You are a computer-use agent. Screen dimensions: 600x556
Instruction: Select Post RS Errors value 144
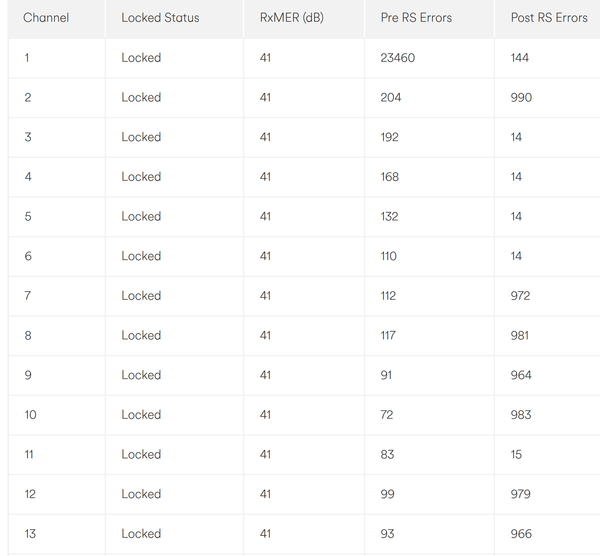point(520,58)
